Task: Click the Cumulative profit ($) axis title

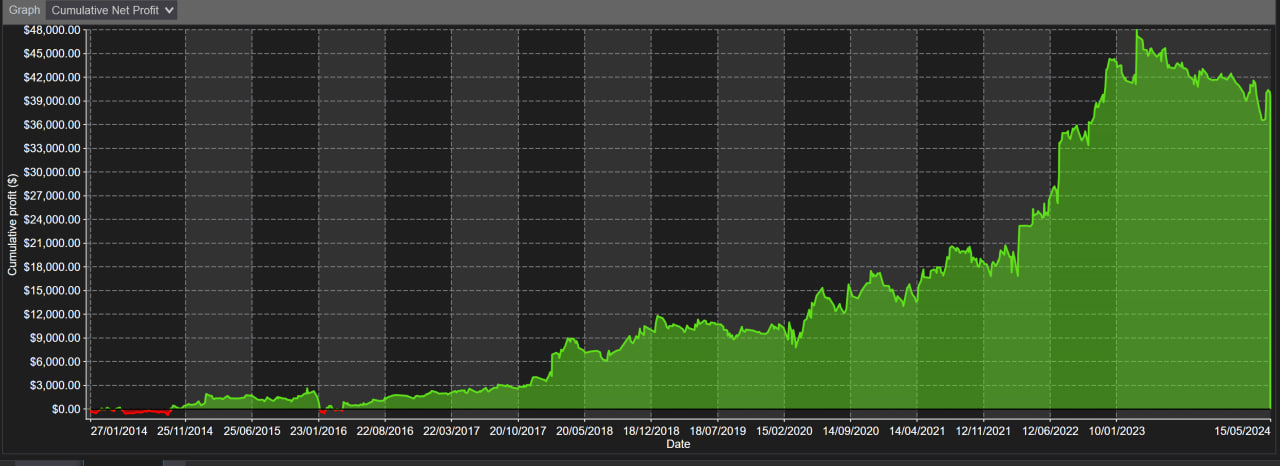Action: pos(12,222)
